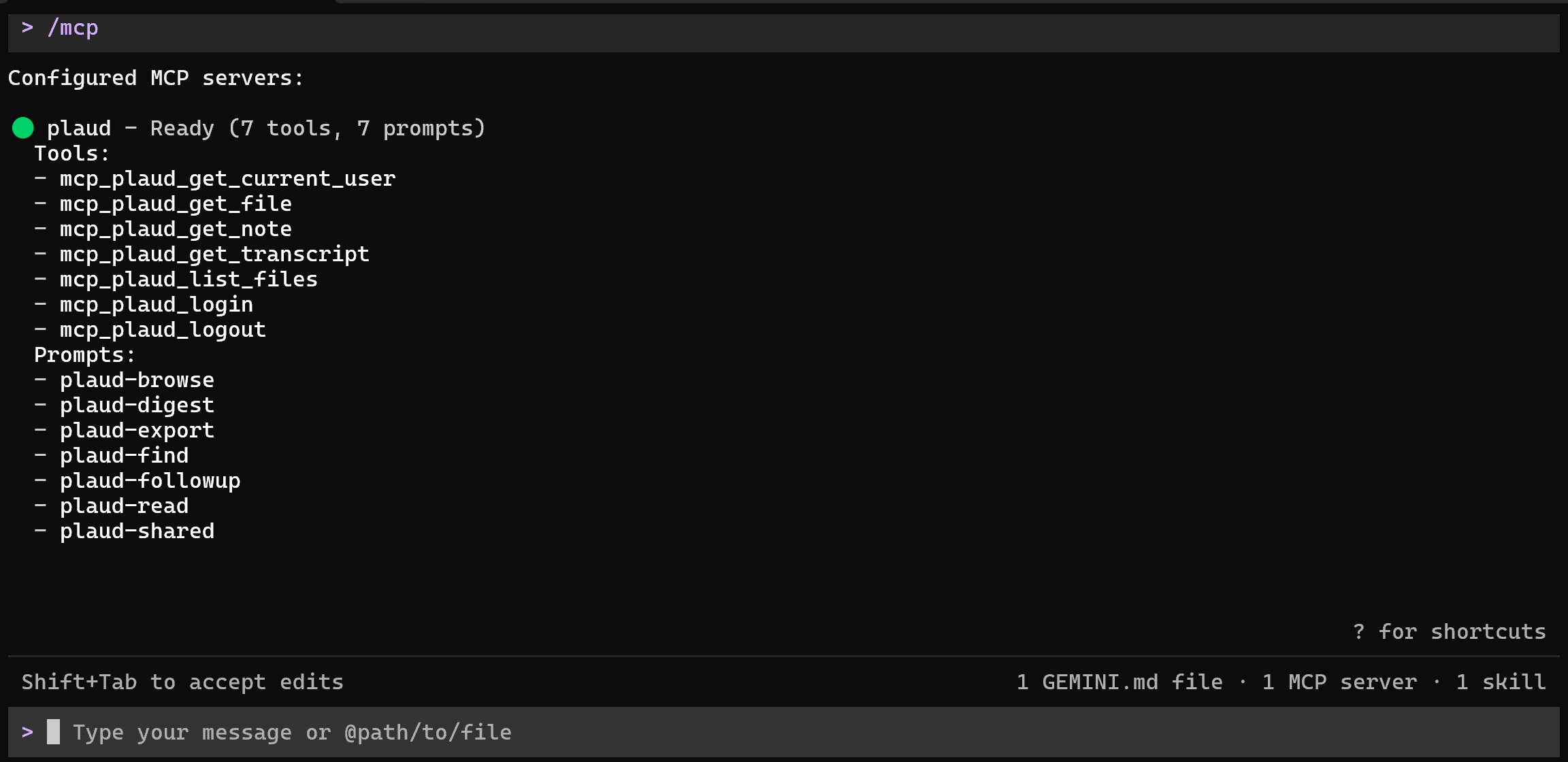Select the mcp_plaud_get_note tool entry

(176, 229)
